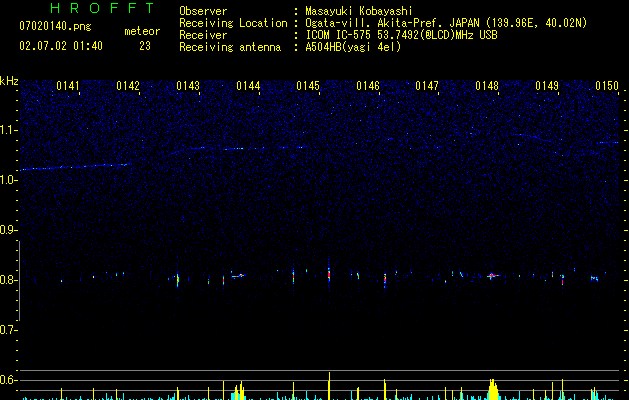The image size is (629, 400).
Task: Click the 0.9 kHz axis label
Action: click(x=9, y=230)
